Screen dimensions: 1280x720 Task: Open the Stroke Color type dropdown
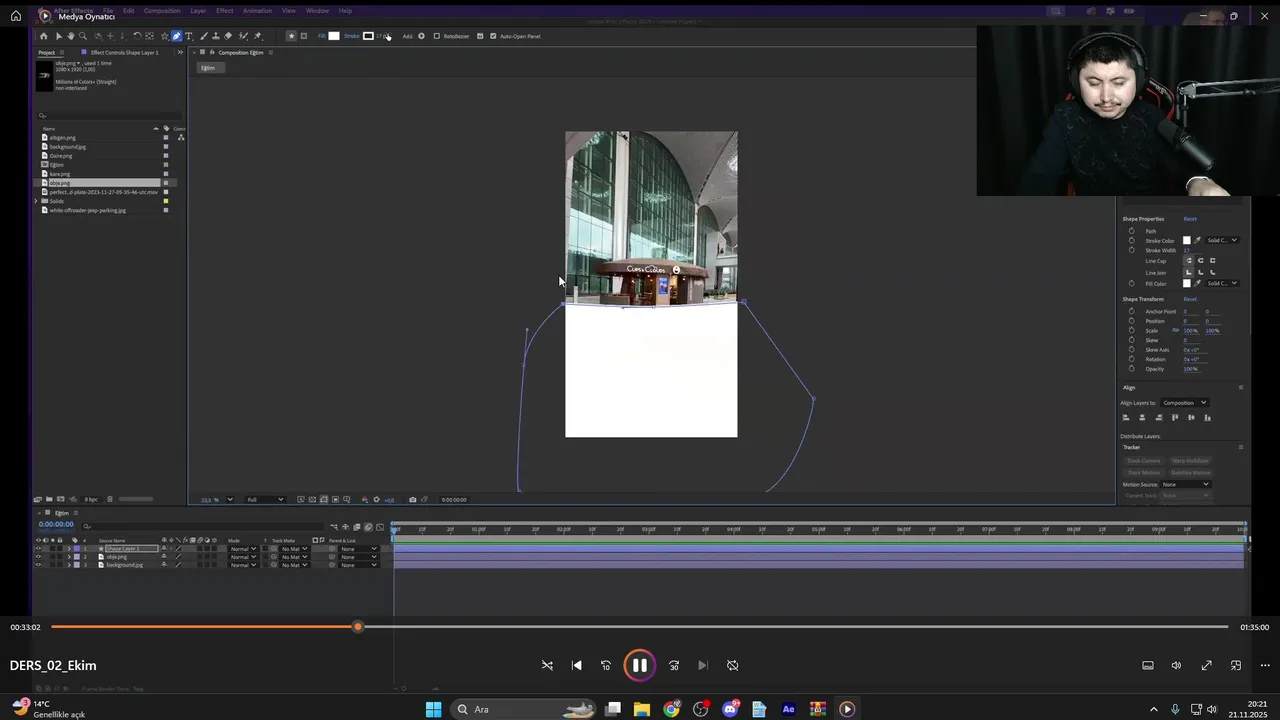[1222, 240]
